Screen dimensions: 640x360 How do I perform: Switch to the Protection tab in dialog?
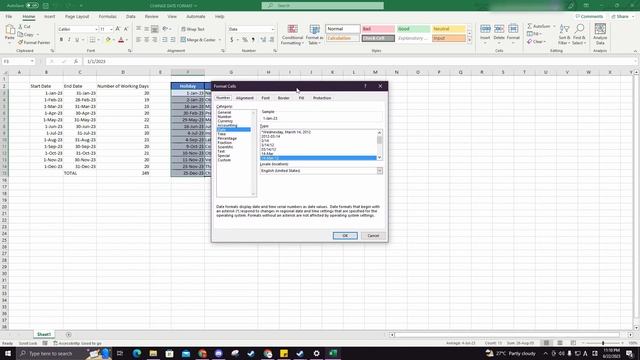[322, 98]
